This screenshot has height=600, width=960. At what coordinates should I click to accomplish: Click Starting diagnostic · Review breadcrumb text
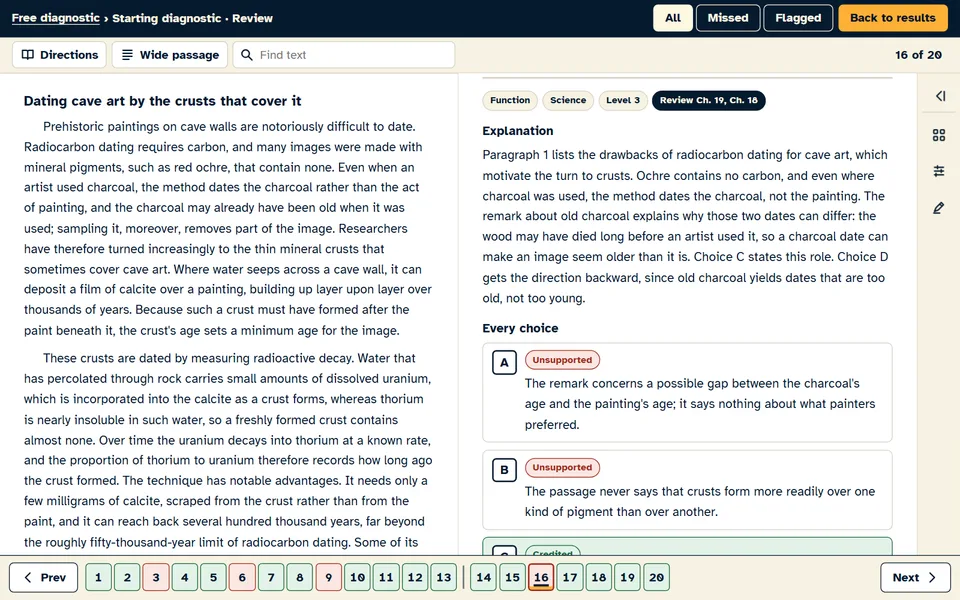click(192, 18)
